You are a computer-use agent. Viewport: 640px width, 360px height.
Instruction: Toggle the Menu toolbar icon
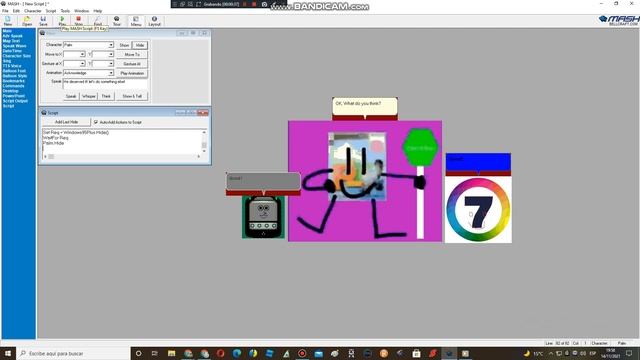point(136,21)
